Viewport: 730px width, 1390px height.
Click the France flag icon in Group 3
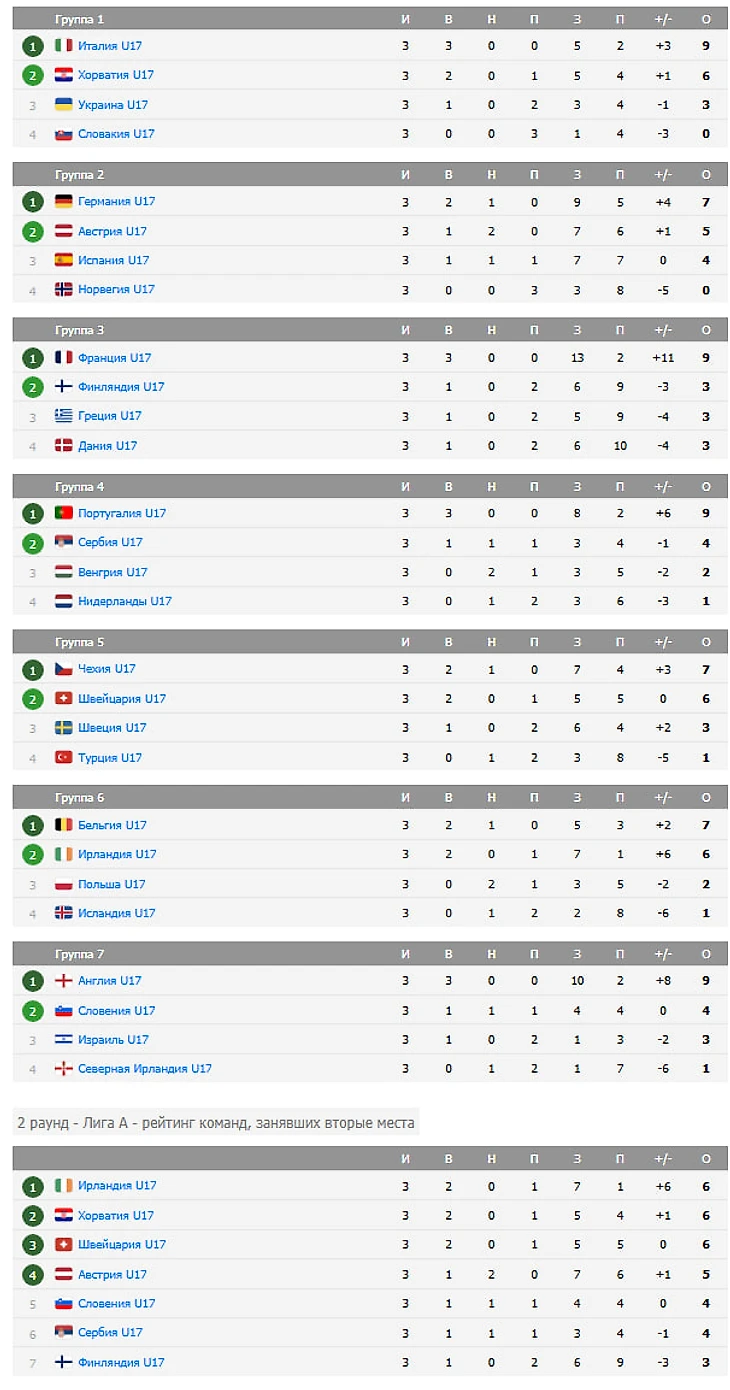point(64,358)
